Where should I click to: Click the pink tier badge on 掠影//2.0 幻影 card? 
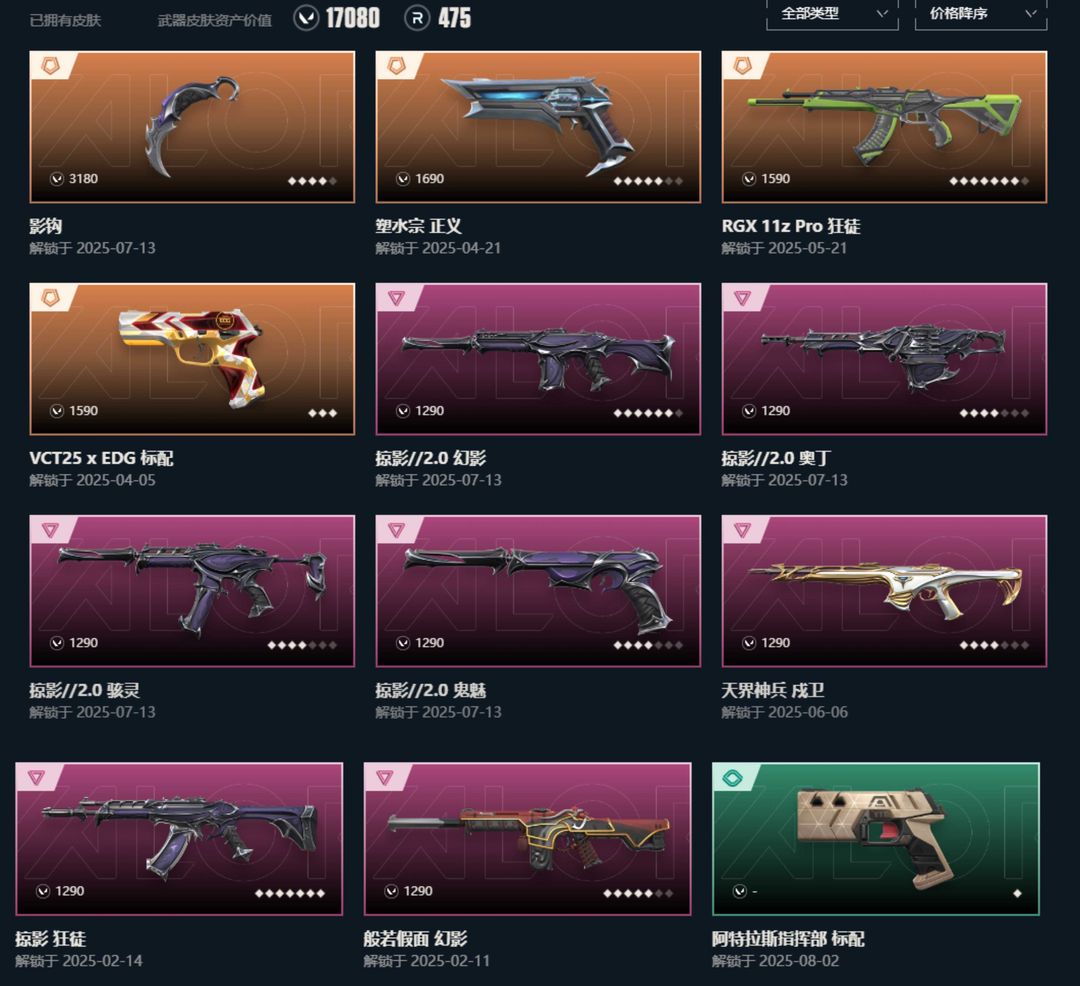(397, 298)
